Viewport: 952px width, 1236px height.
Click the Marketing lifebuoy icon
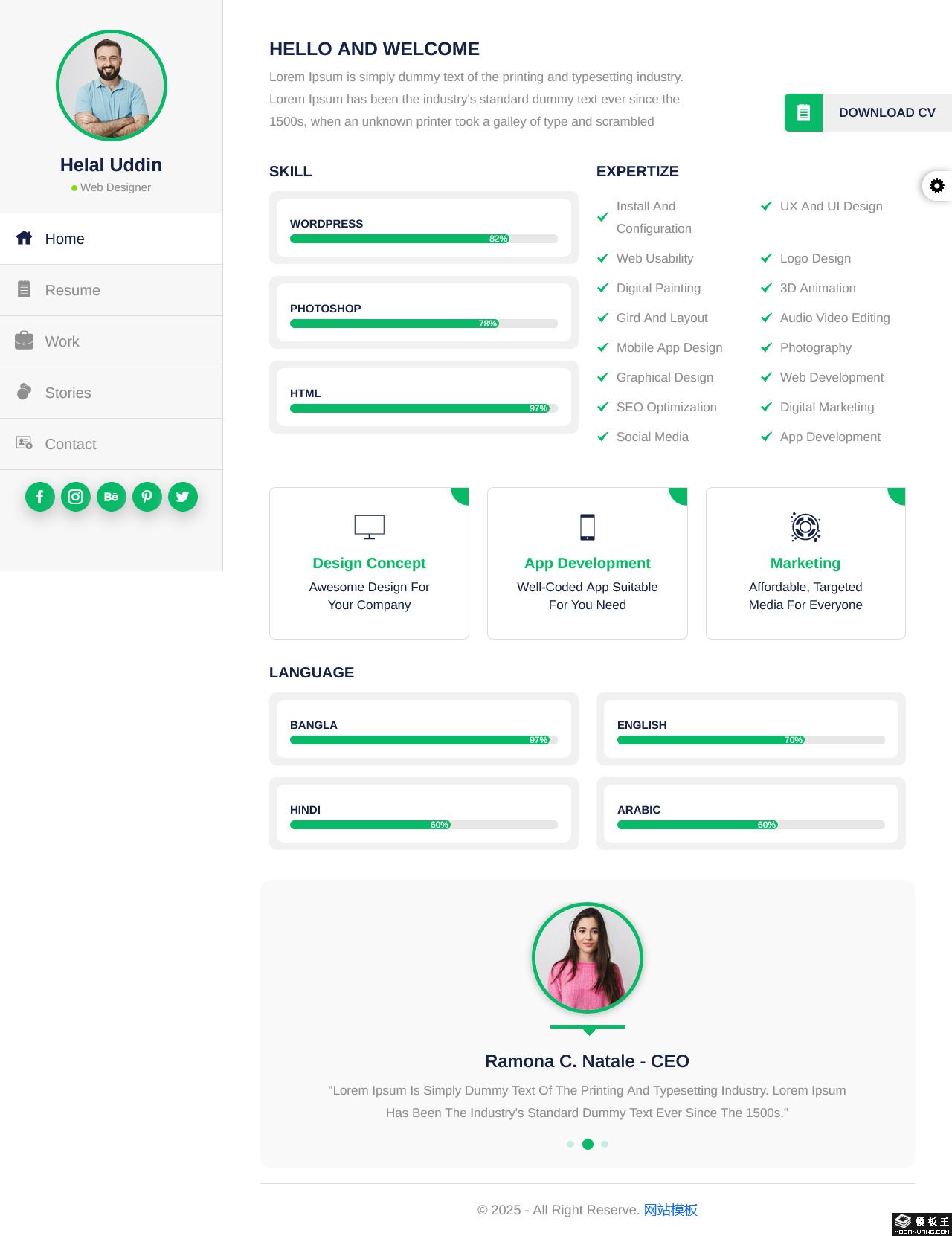coord(805,527)
